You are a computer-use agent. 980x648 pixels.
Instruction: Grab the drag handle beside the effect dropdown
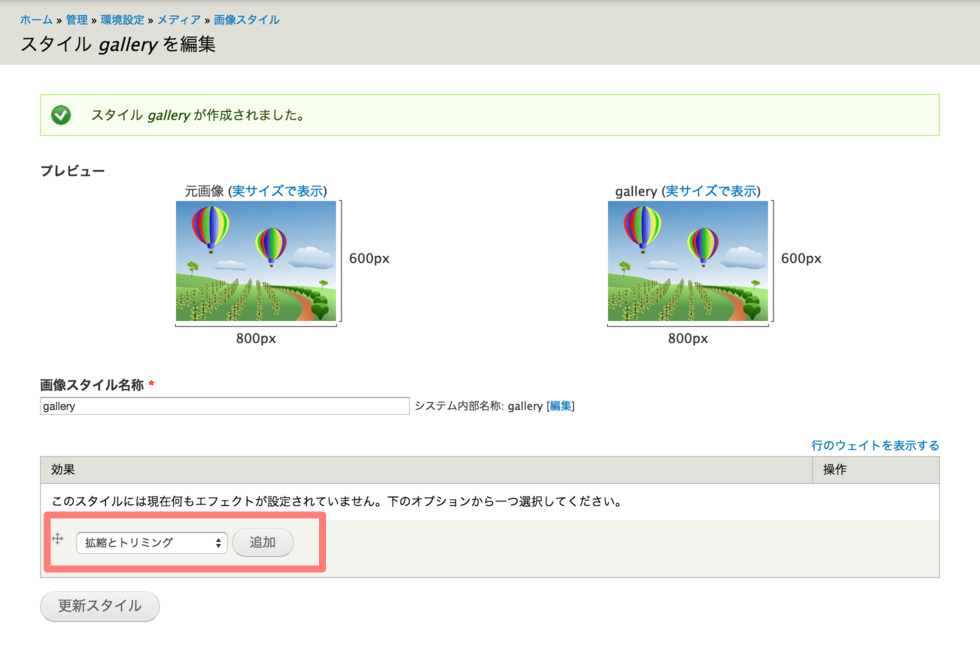point(57,539)
